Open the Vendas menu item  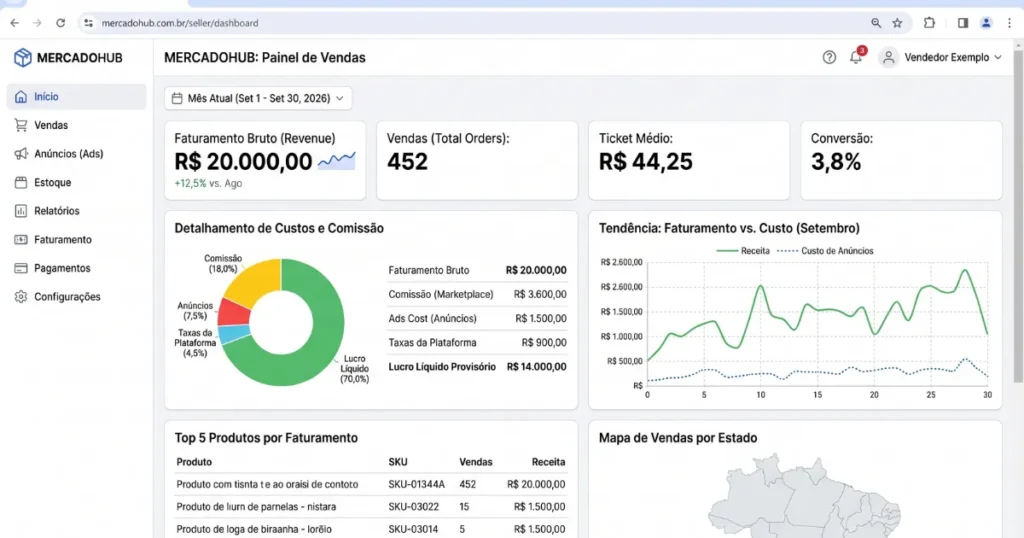[x=76, y=125]
